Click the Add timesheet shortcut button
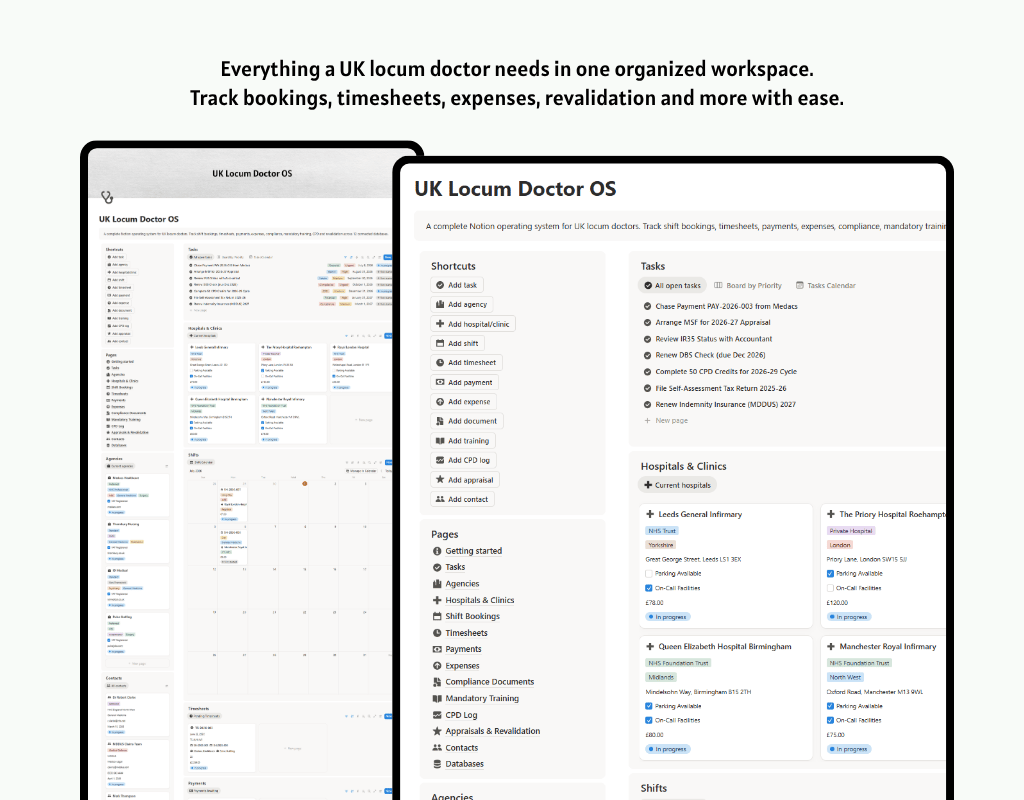The image size is (1024, 800). click(x=466, y=362)
